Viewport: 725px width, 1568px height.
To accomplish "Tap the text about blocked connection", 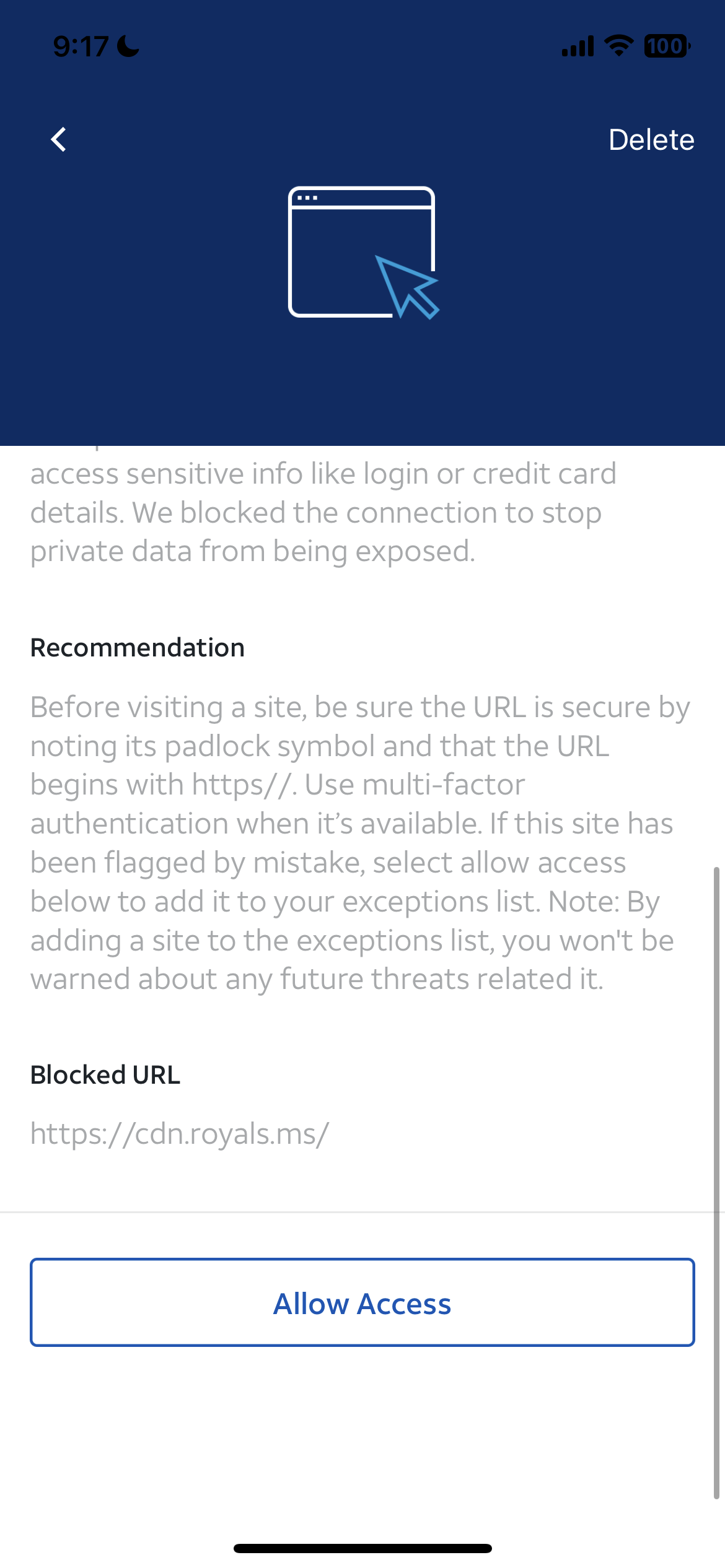I will point(323,512).
